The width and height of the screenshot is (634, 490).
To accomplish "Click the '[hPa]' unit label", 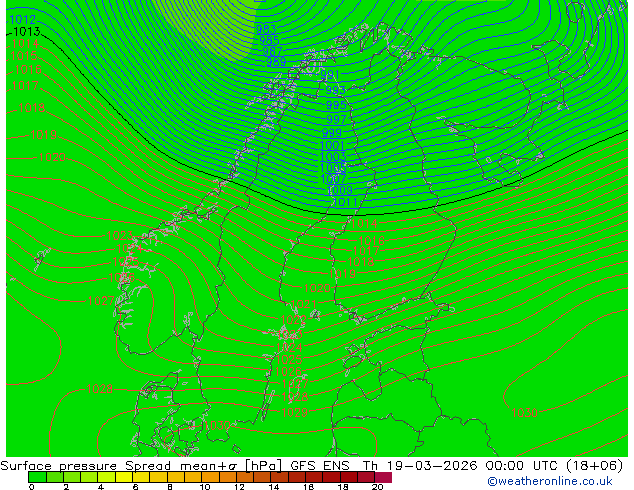I will click(x=264, y=466).
